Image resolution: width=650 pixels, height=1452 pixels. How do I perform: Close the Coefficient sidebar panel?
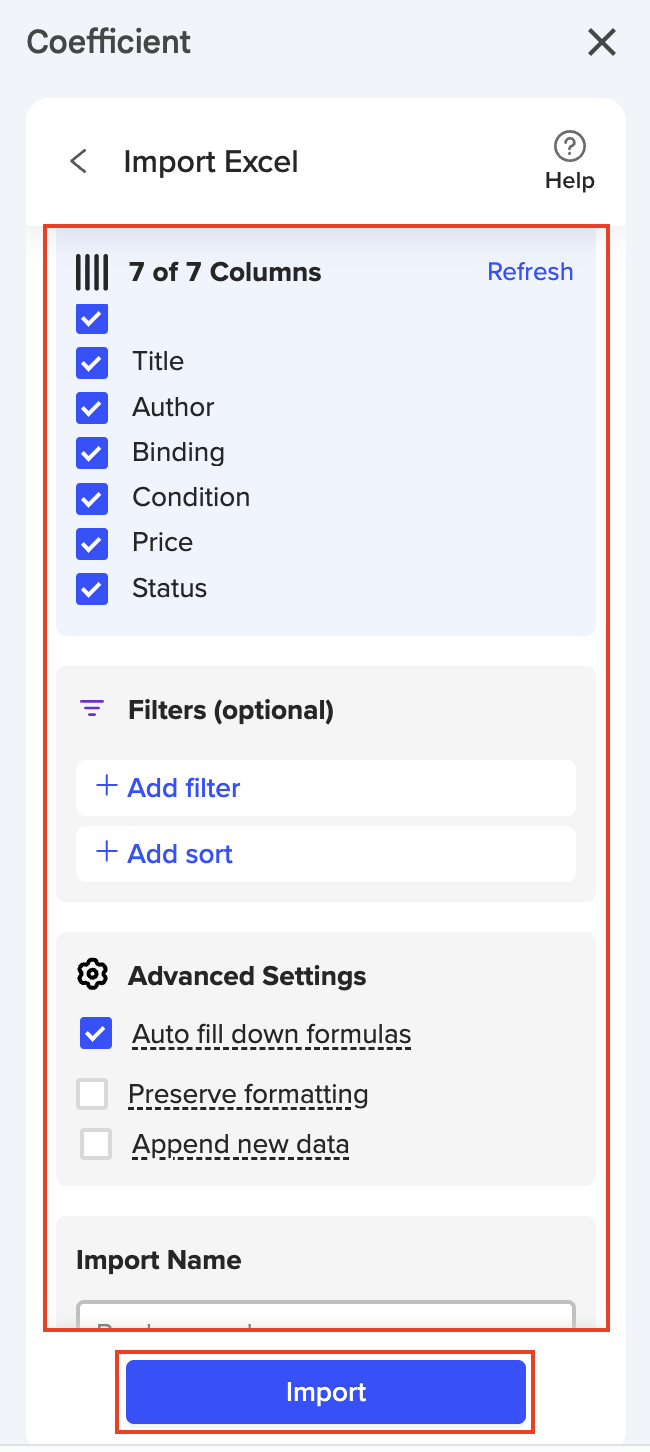(602, 42)
